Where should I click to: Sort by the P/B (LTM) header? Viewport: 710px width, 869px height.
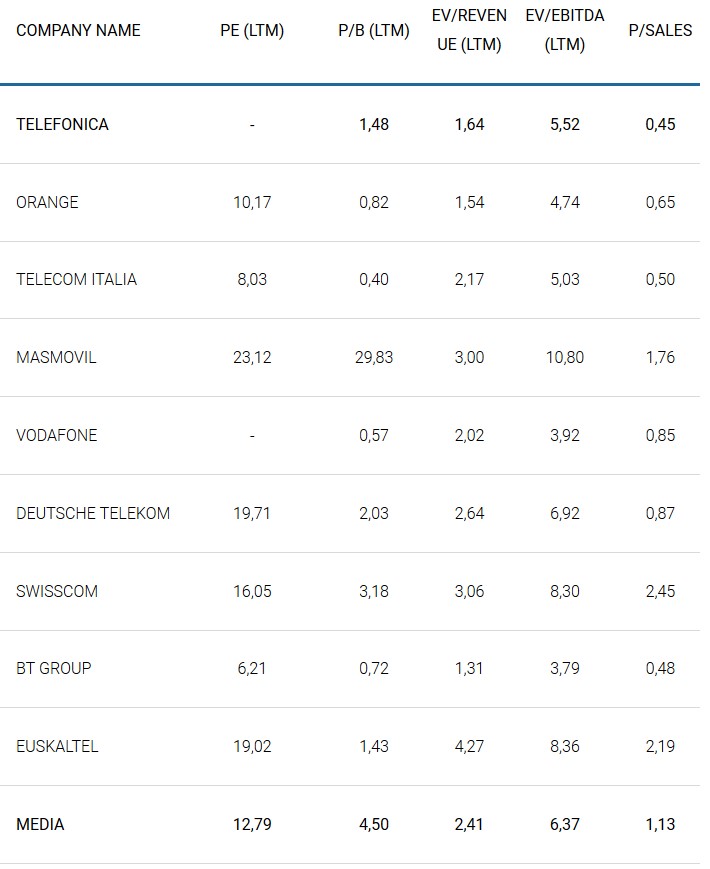(374, 31)
